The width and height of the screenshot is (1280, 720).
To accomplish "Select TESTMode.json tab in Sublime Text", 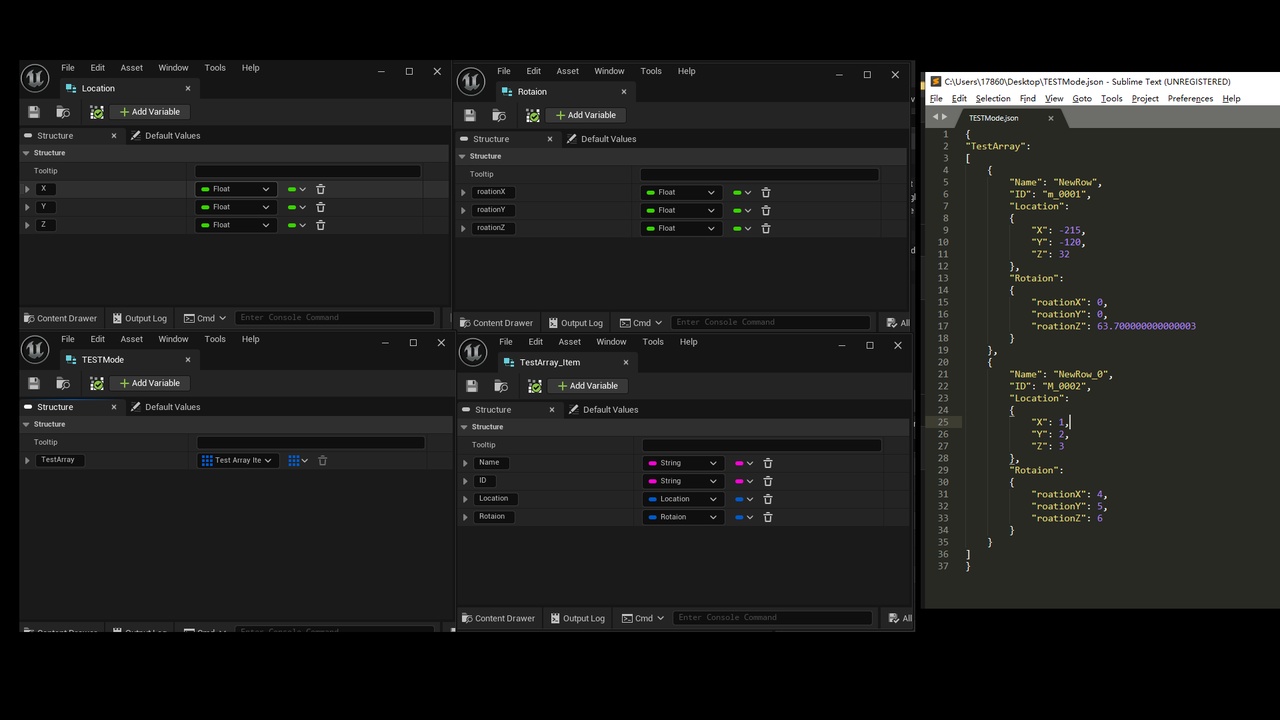I will pos(994,118).
